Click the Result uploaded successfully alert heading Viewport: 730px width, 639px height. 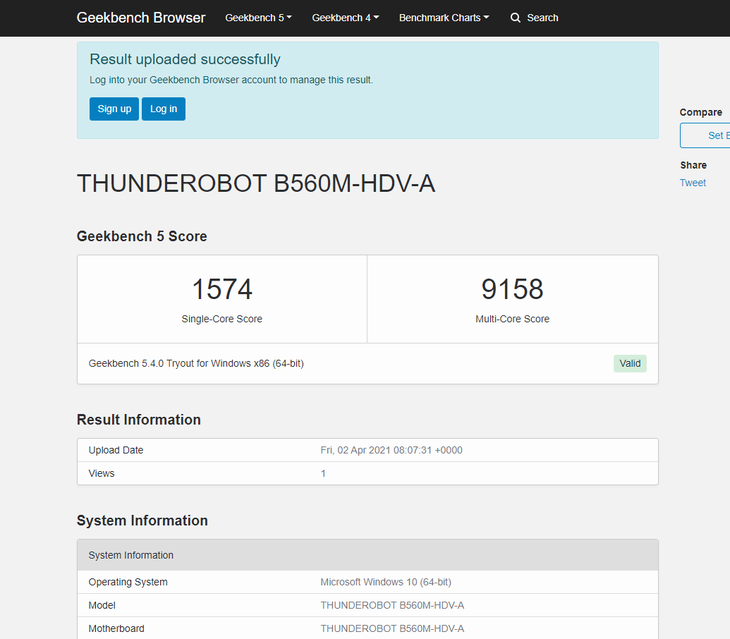(x=185, y=60)
